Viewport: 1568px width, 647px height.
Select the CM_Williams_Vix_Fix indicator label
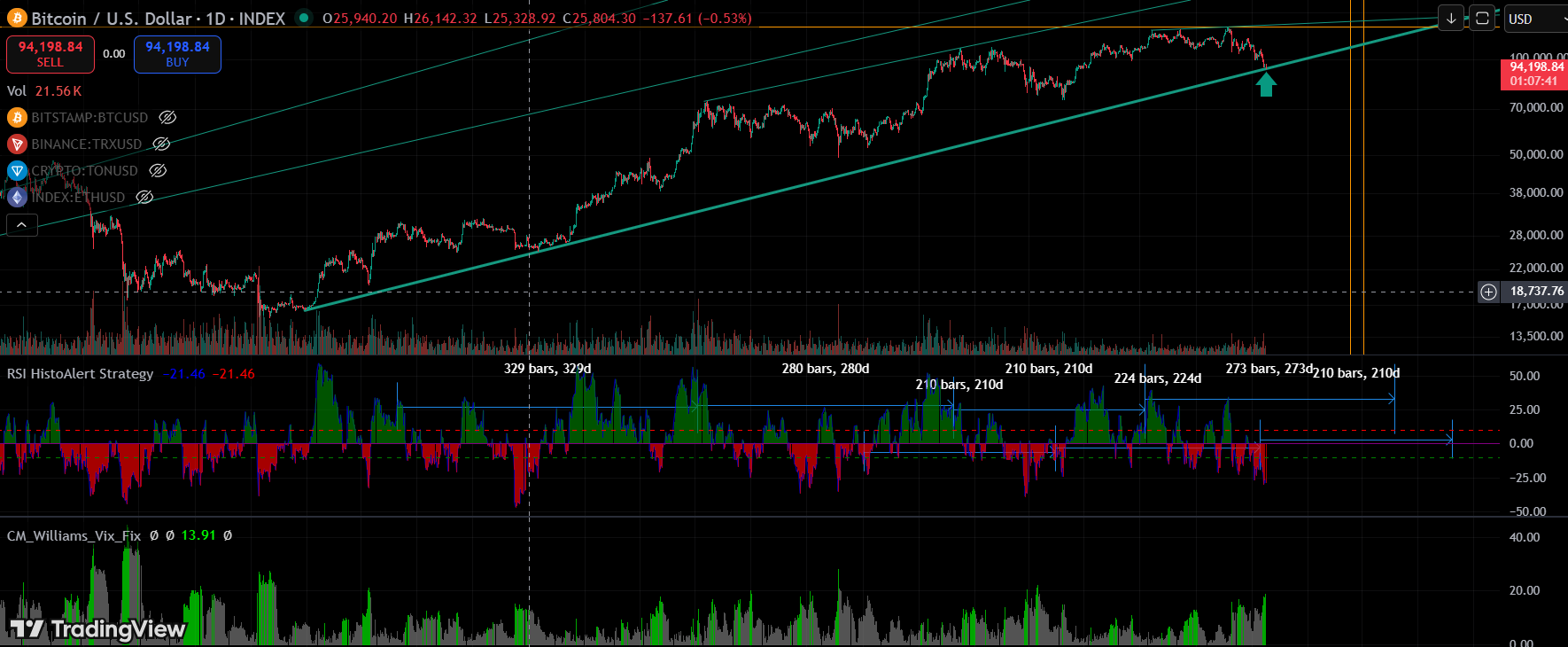tap(74, 536)
